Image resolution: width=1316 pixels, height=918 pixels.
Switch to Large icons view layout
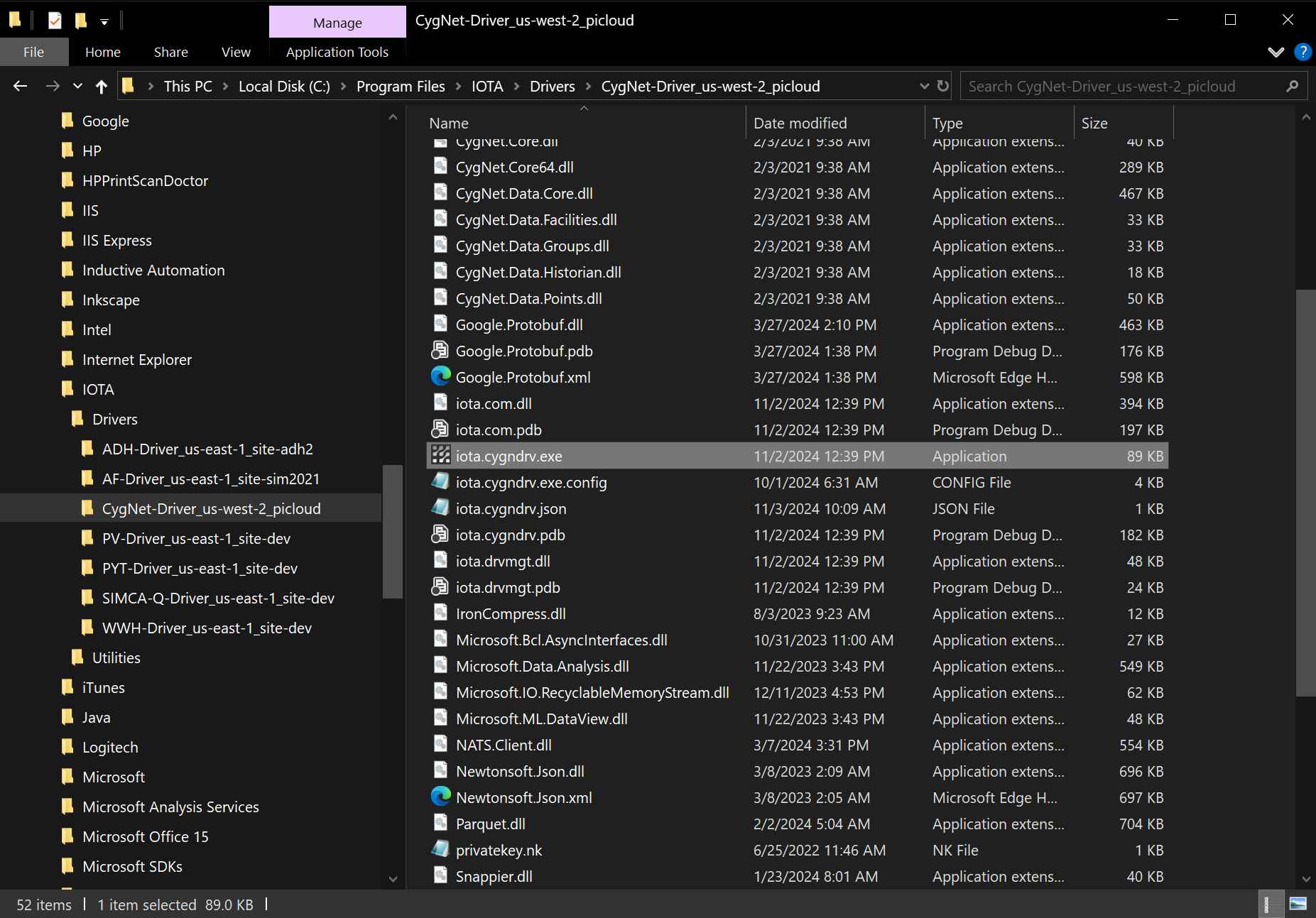(x=1298, y=904)
